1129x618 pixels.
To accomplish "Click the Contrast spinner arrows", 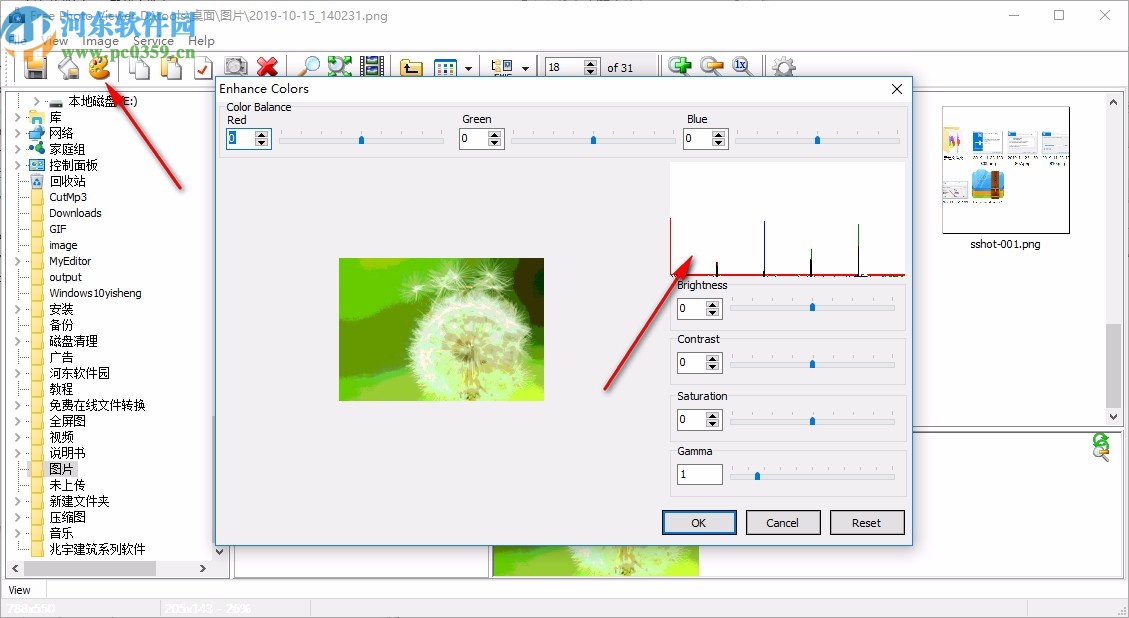I will tap(713, 362).
